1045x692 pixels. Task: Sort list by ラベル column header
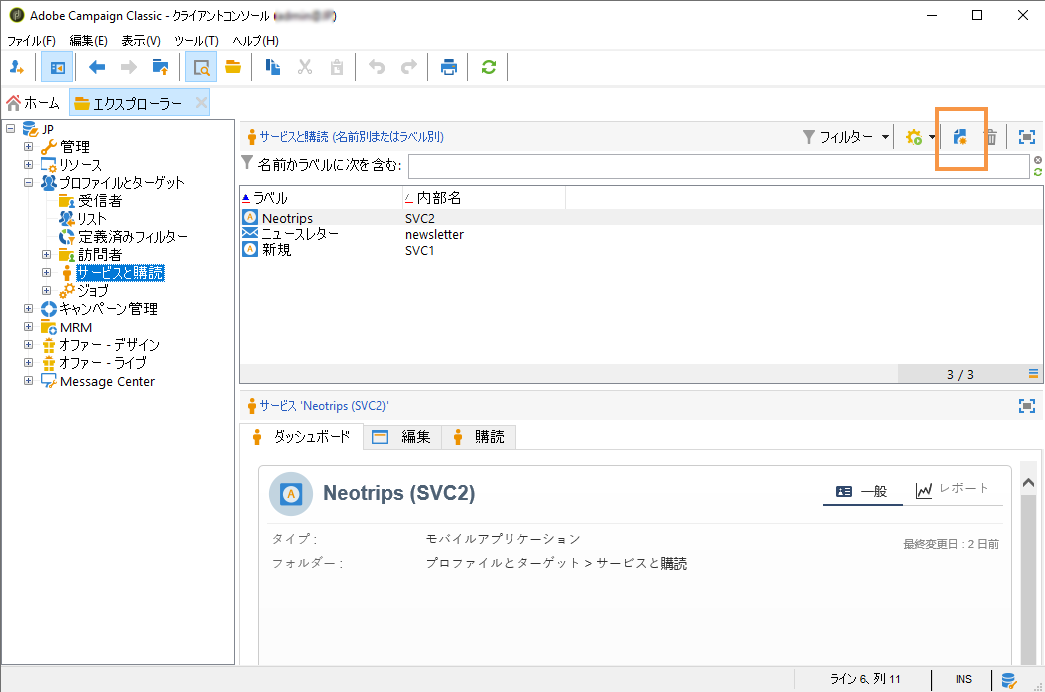coord(321,198)
